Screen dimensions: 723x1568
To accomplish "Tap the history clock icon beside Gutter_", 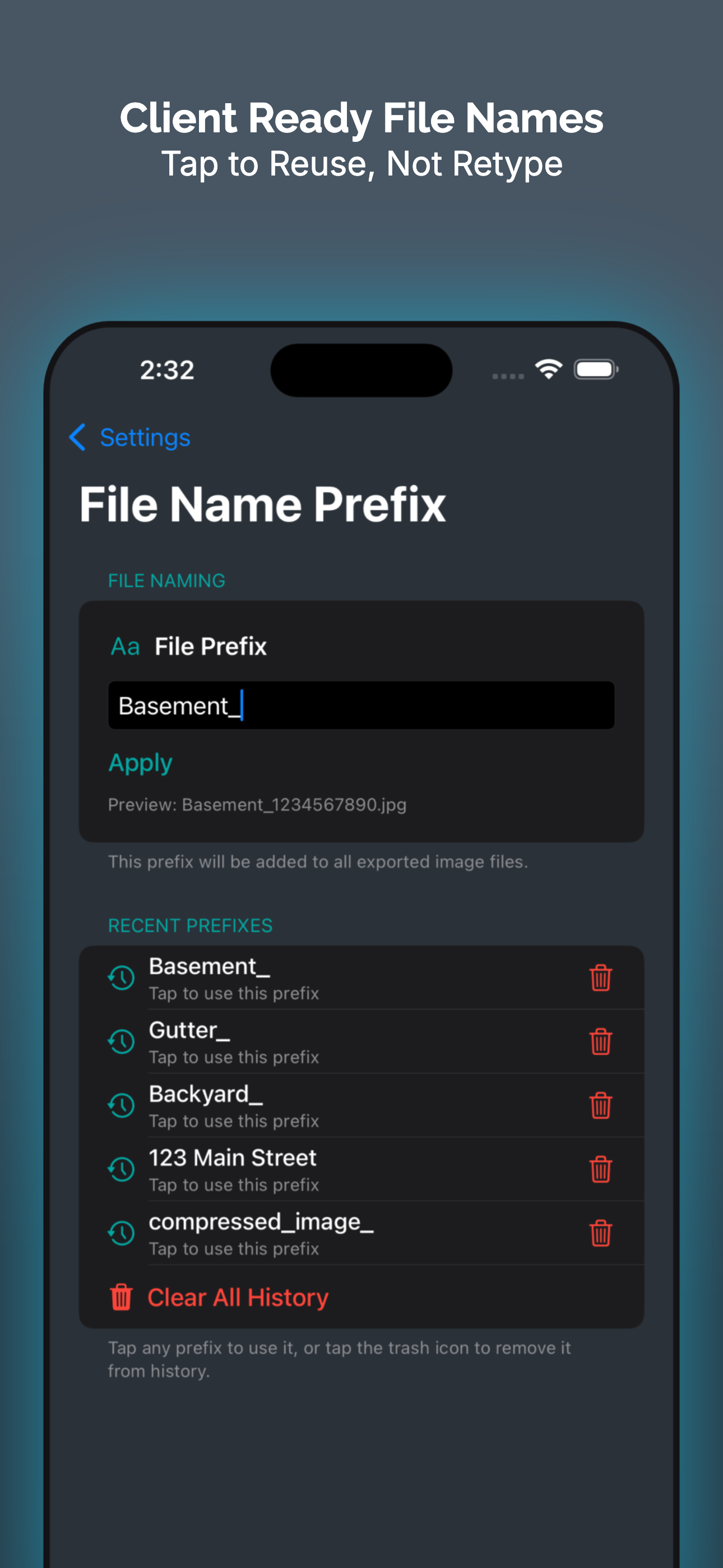I will 122,1042.
